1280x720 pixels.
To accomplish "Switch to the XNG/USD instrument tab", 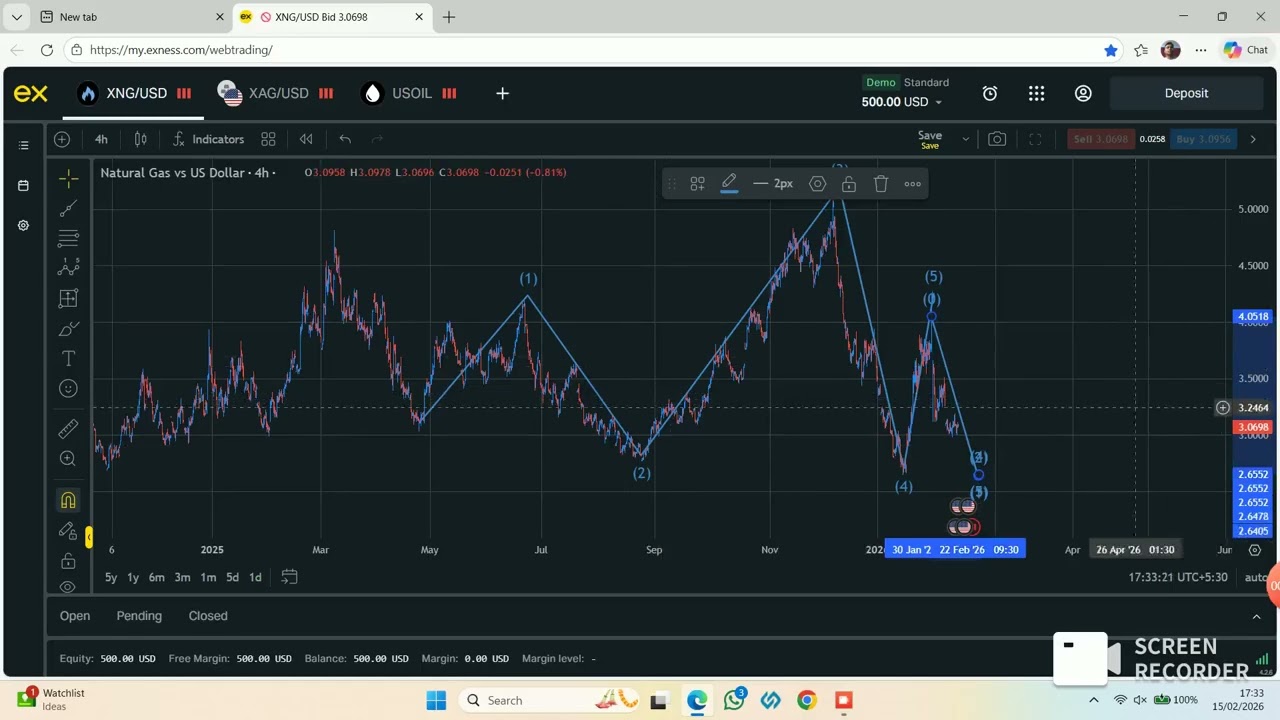I will tap(134, 93).
